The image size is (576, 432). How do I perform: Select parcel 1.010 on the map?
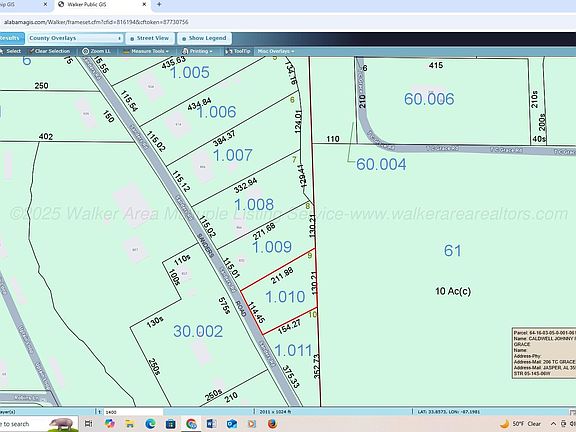(x=285, y=297)
